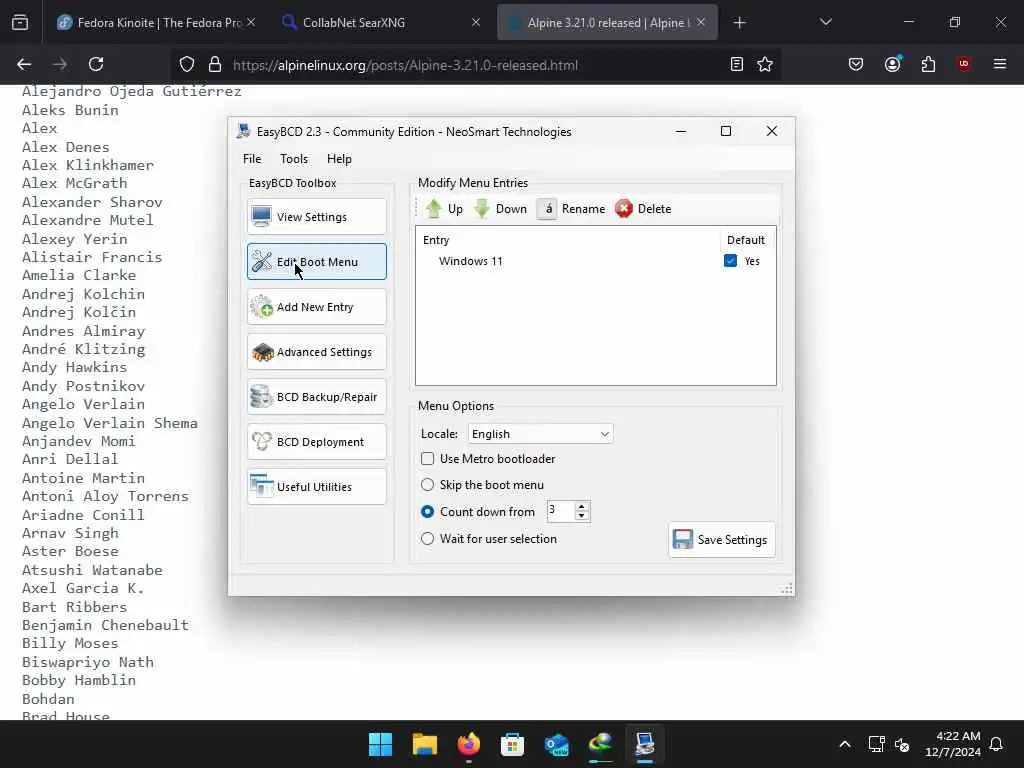1024x768 pixels.
Task: Click Internet Download Manager taskbar icon
Action: pos(601,744)
